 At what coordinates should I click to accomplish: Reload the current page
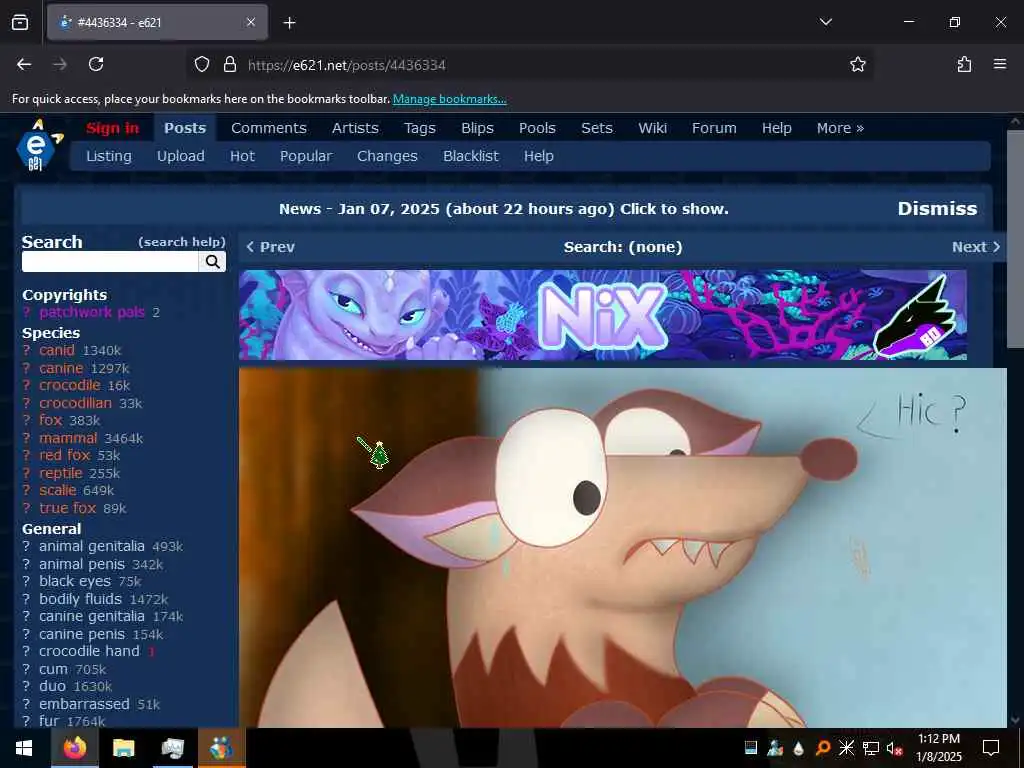[96, 64]
